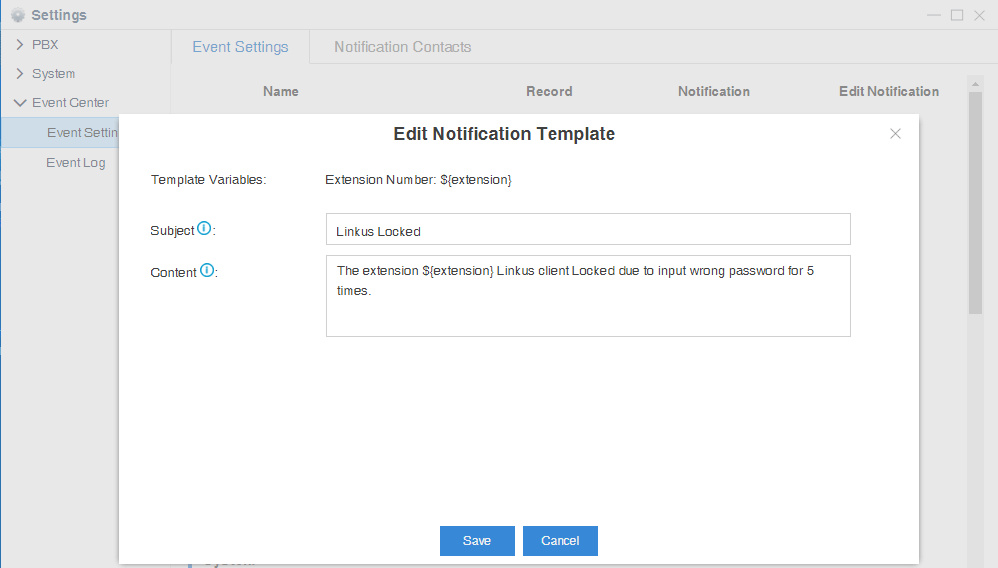Click the System label in the sidebar
998x568 pixels.
click(x=53, y=74)
